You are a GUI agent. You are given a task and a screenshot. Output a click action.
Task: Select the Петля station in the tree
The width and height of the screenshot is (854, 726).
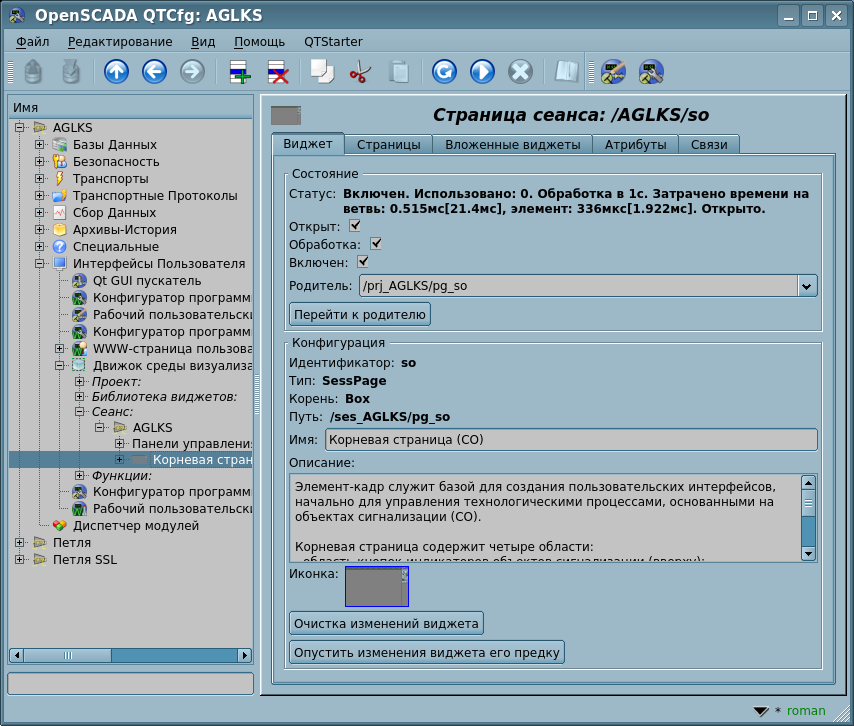point(72,542)
